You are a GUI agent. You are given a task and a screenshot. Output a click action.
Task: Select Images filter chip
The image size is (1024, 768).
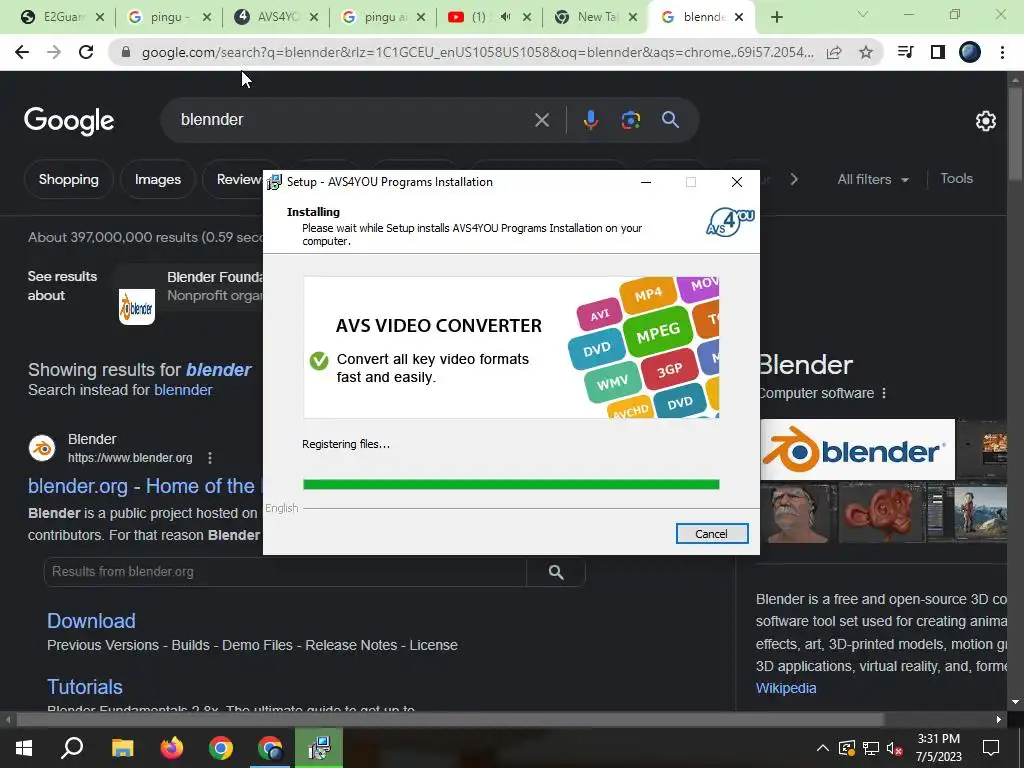157,180
